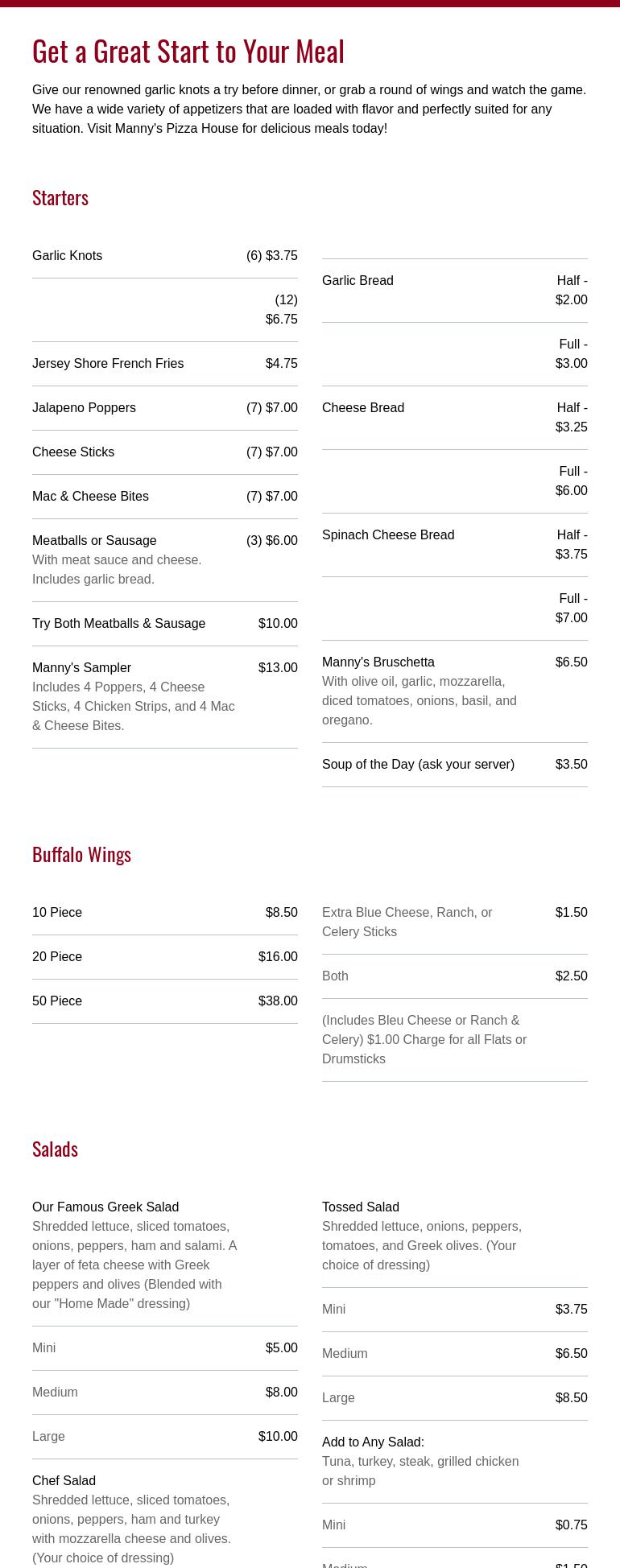This screenshot has height=1568, width=620.
Task: Select the Cheese Bread menu item
Action: [363, 408]
